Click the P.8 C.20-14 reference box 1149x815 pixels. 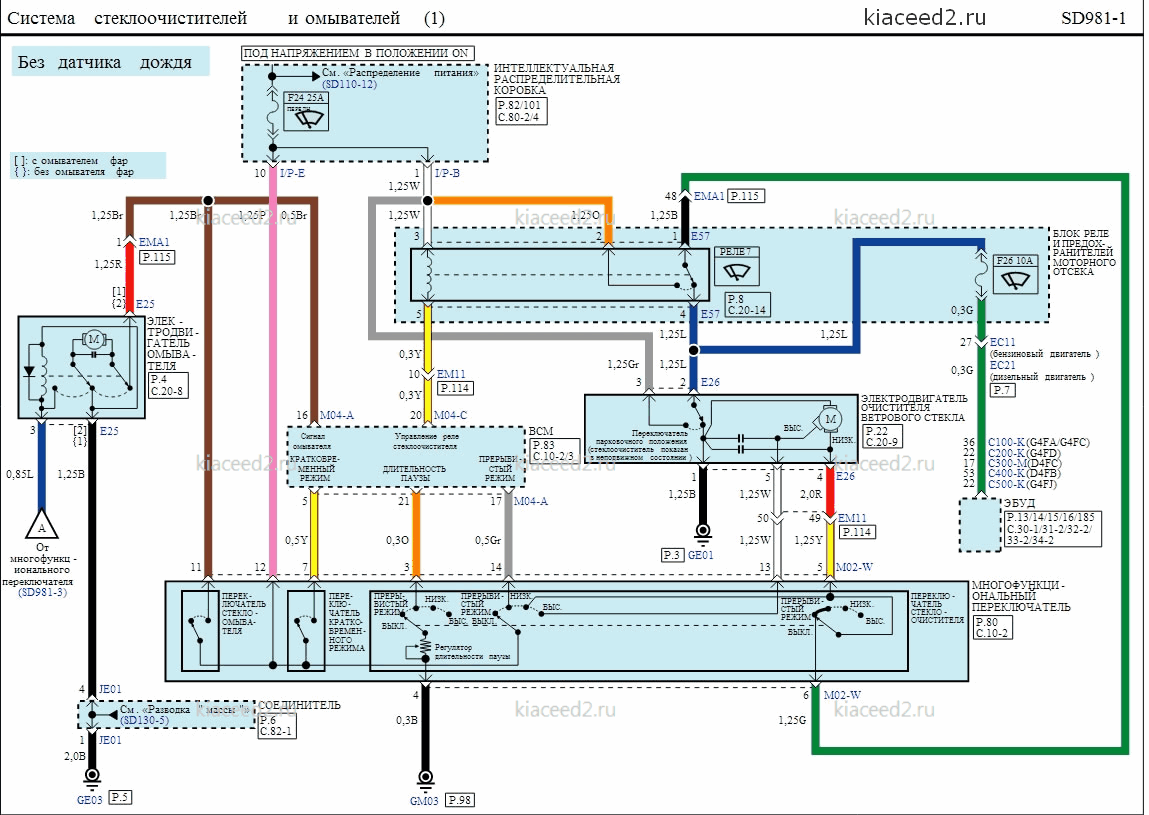(x=747, y=304)
